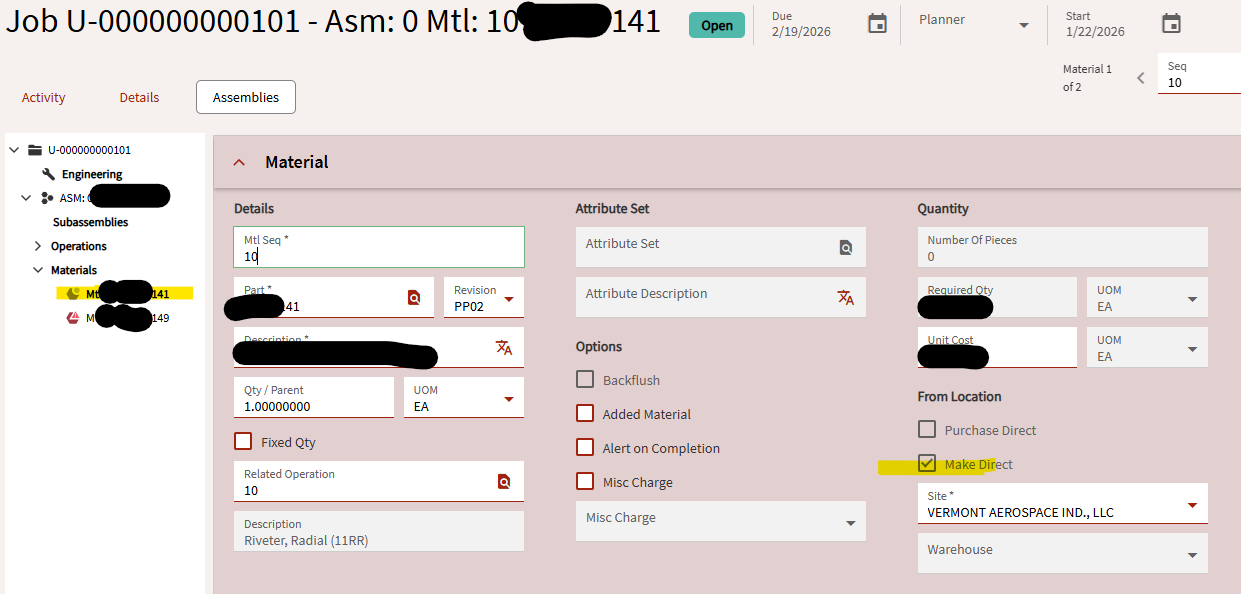Click the Attribute Set search icon

coord(845,248)
